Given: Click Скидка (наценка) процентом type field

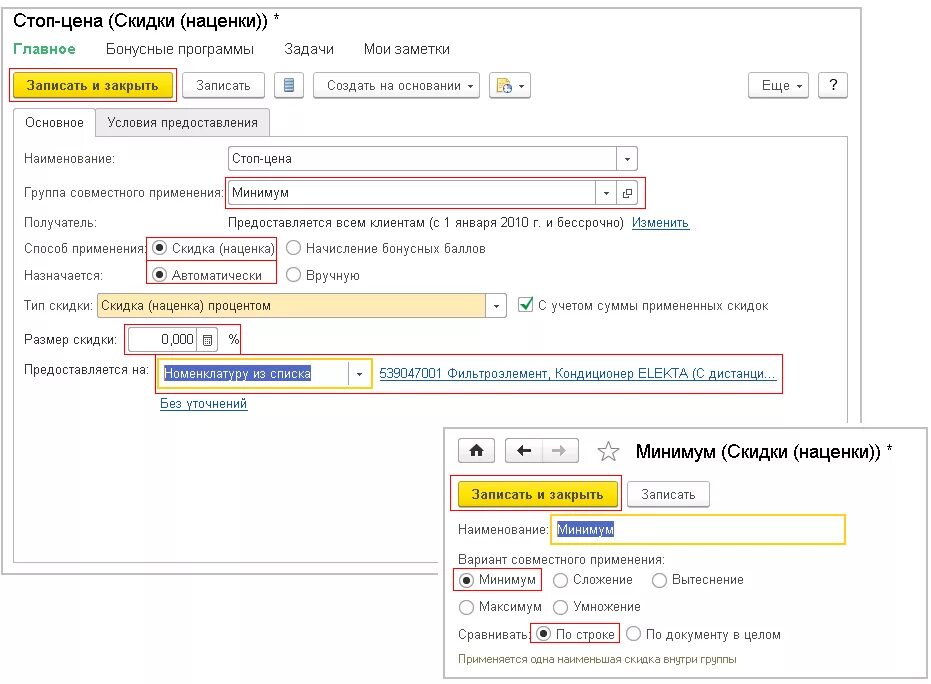Looking at the screenshot, I should [x=292, y=306].
